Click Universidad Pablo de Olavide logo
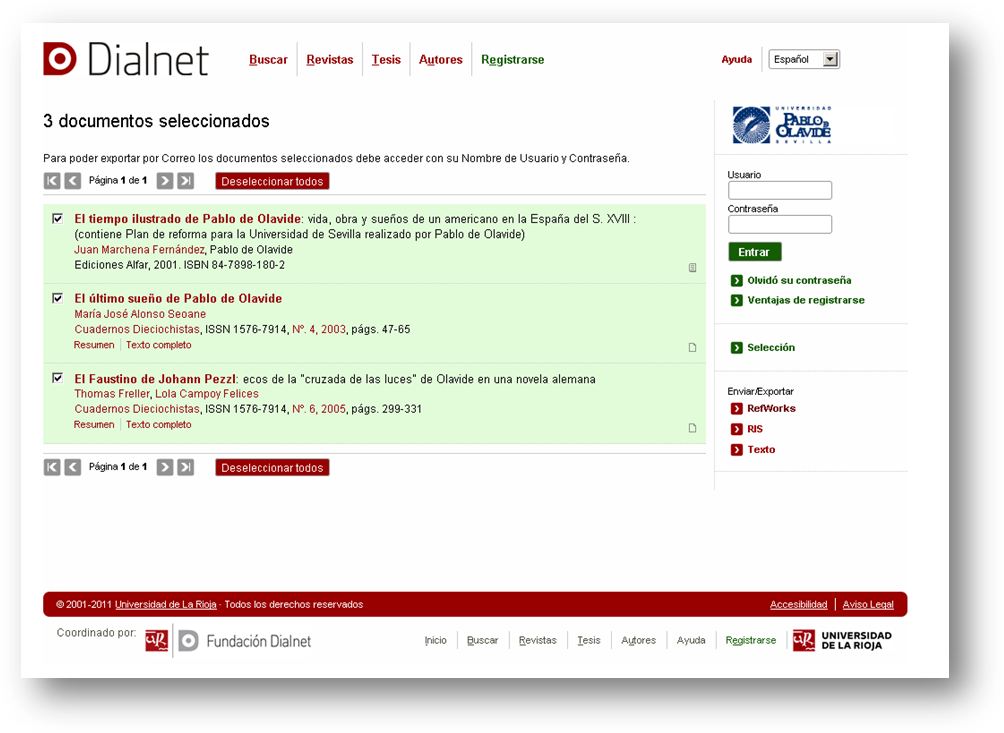Viewport: 1004px width, 733px height. (x=782, y=125)
